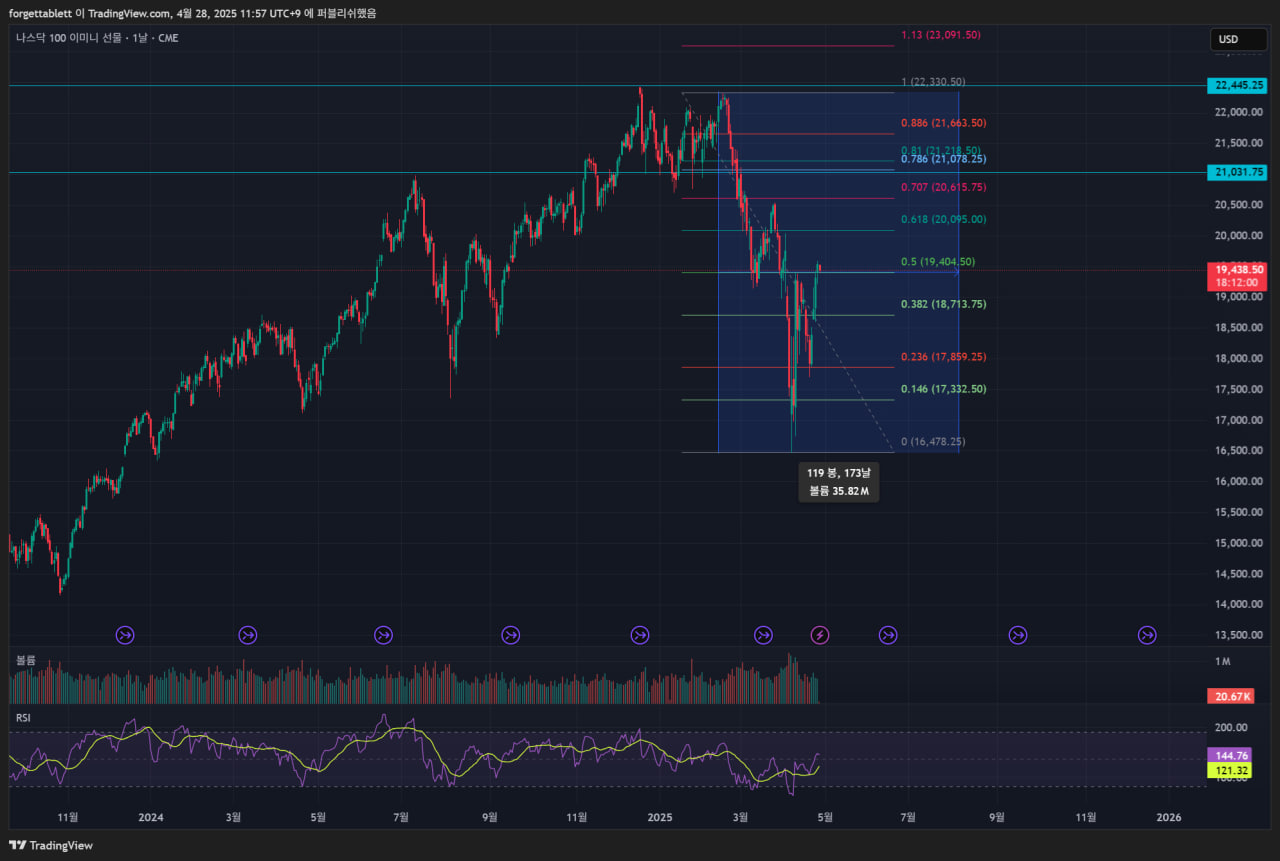Screen dimensions: 1280x861
Task: Click the 18:12:00 bar countdown label
Action: point(1237,284)
